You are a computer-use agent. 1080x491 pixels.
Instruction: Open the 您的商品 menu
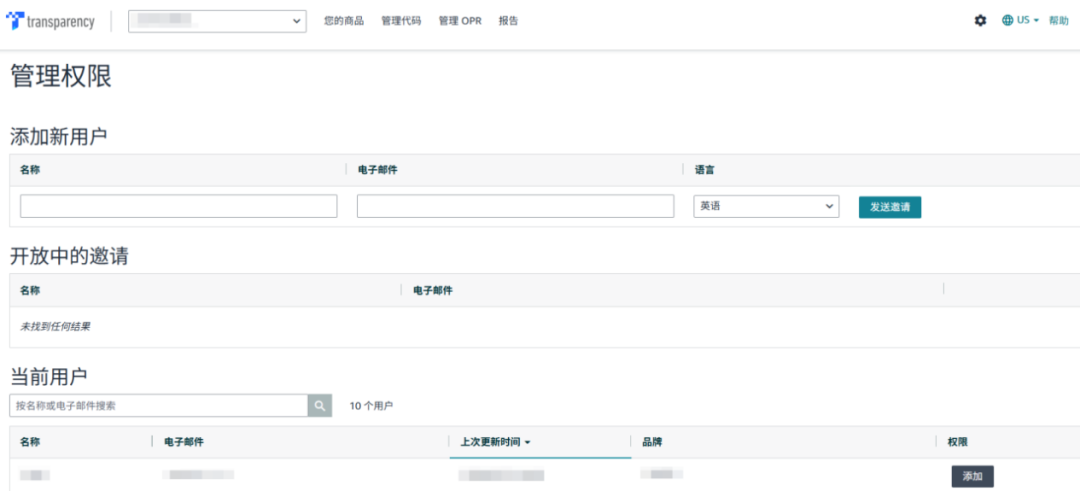coord(344,21)
